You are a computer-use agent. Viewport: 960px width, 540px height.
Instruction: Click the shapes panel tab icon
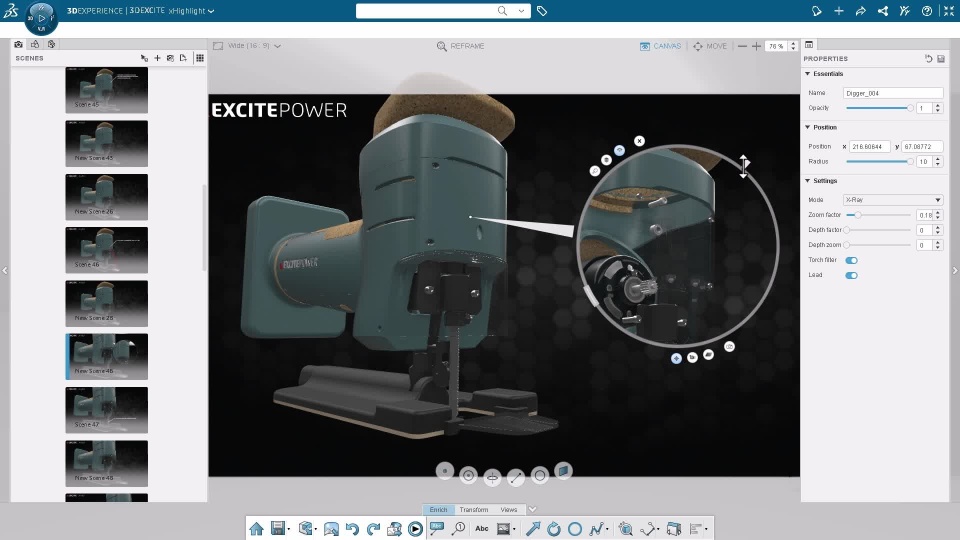(x=35, y=44)
